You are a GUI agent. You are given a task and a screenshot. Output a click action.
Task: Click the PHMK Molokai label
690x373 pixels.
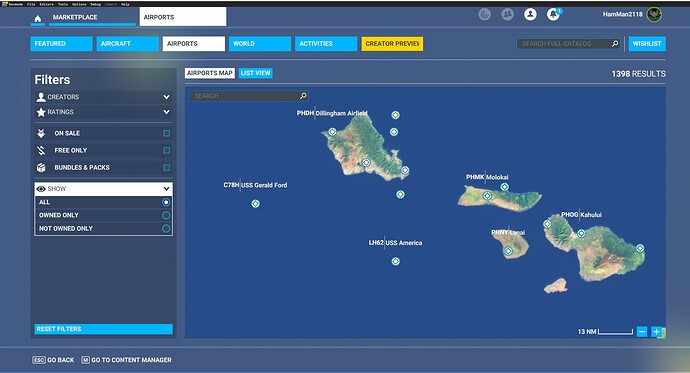pos(487,177)
